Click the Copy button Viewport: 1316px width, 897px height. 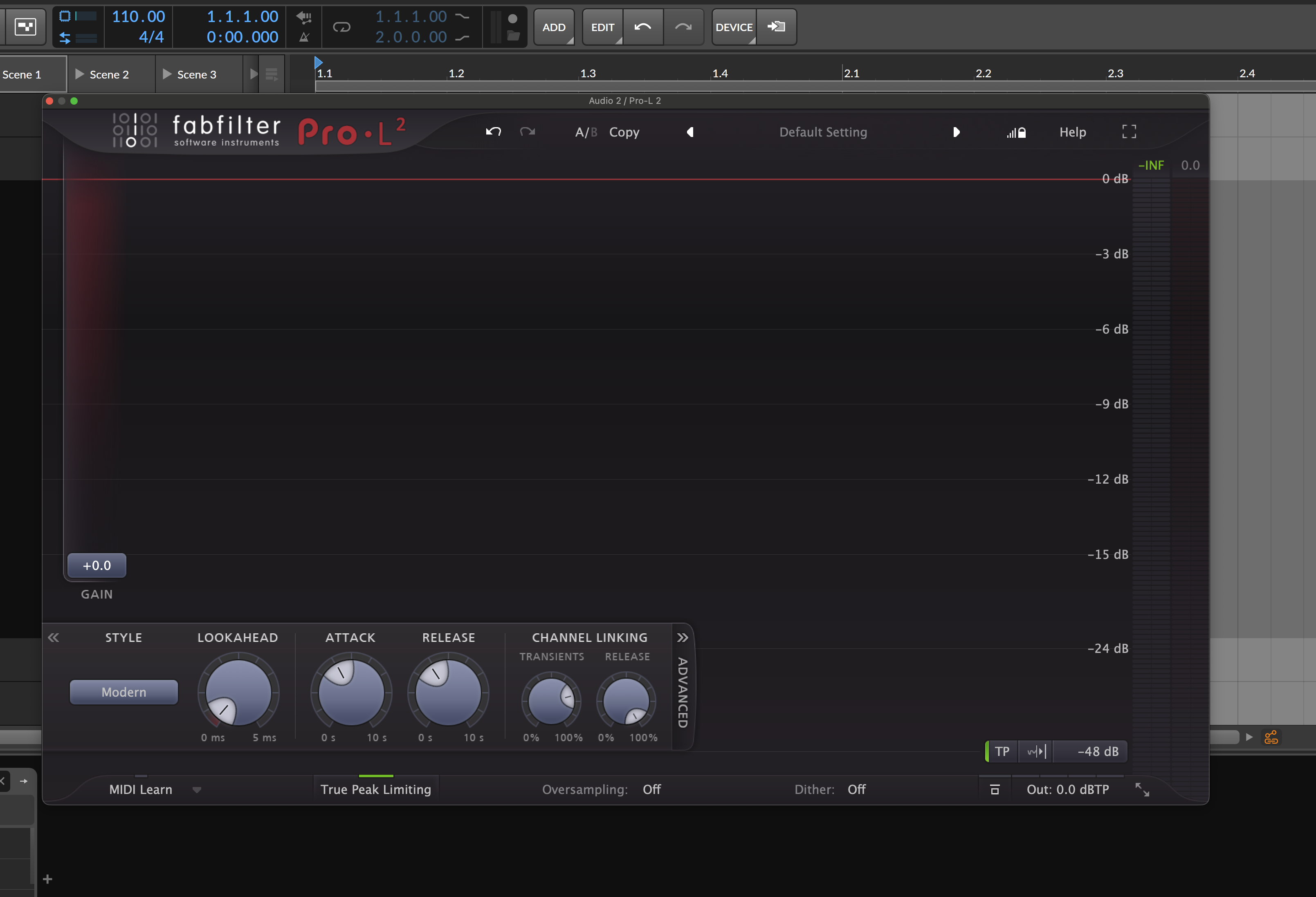[x=624, y=132]
